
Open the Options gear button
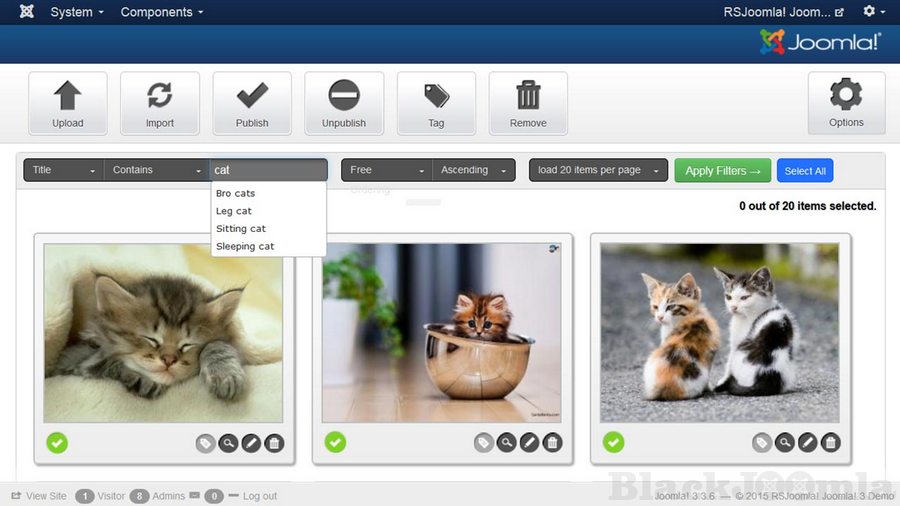846,103
